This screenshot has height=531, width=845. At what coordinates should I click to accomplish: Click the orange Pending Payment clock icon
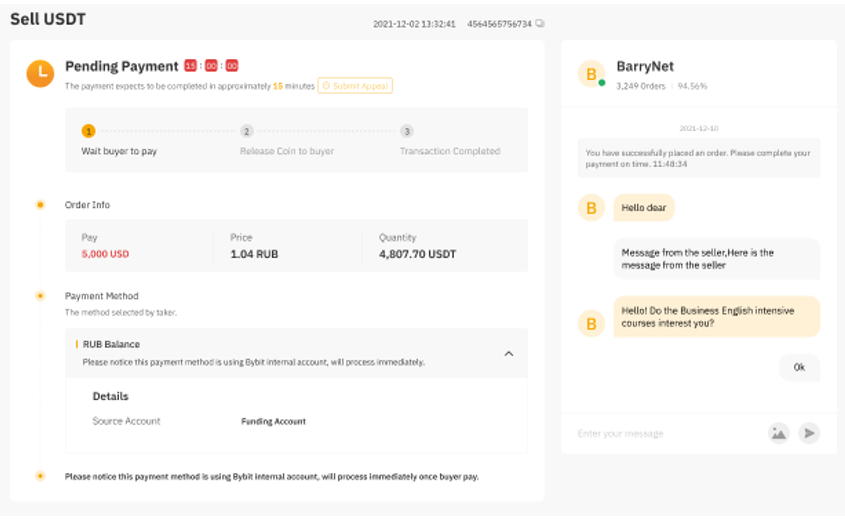click(x=40, y=73)
